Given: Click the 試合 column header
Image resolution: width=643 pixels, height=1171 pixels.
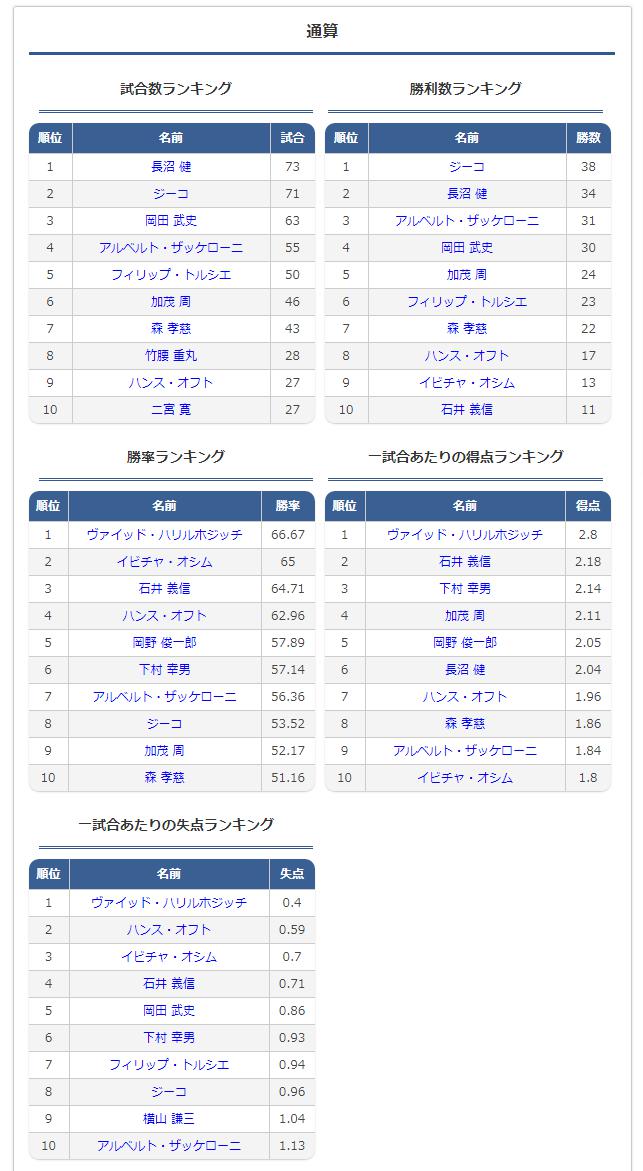Looking at the screenshot, I should [x=292, y=138].
